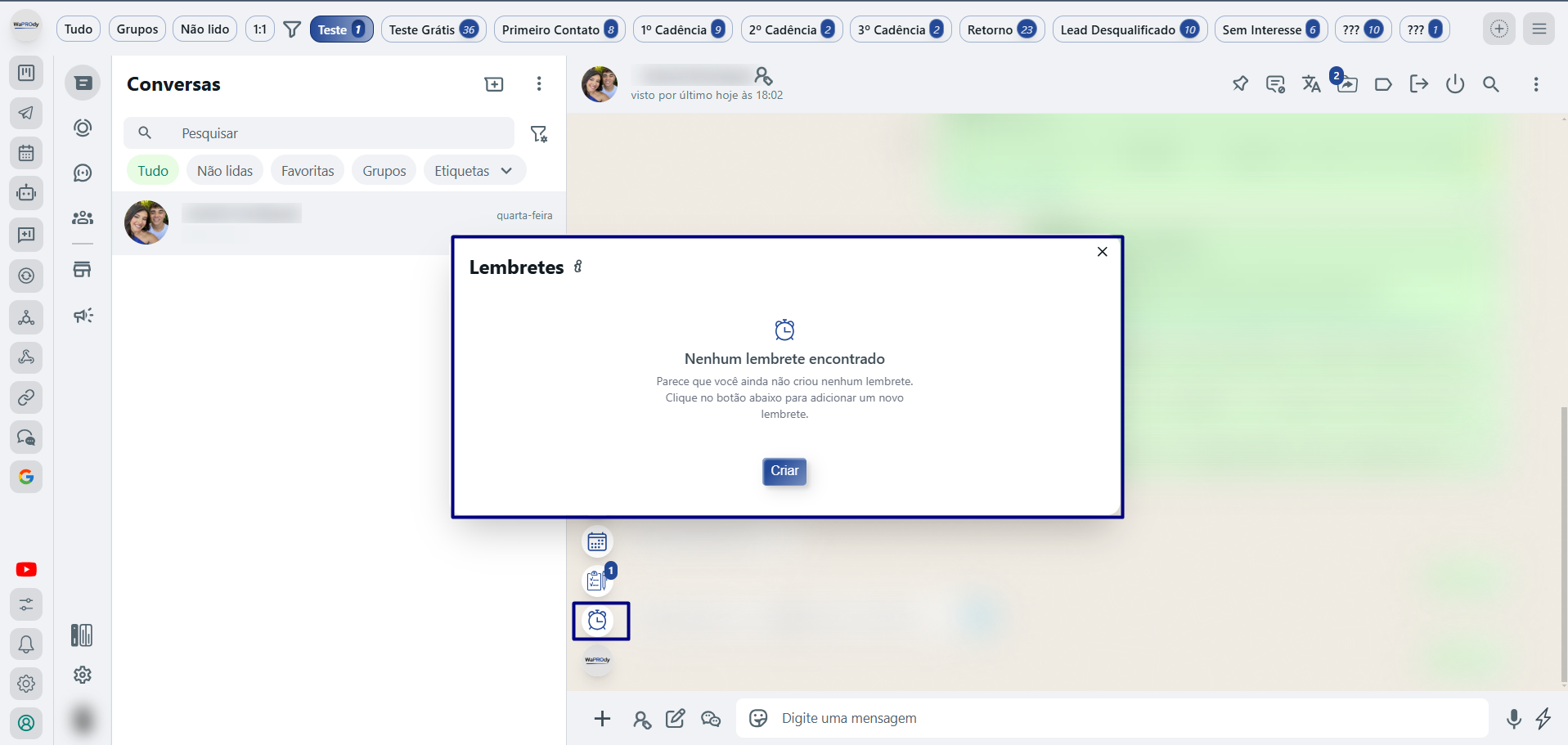Open the alarm clock reminders icon

(x=598, y=621)
